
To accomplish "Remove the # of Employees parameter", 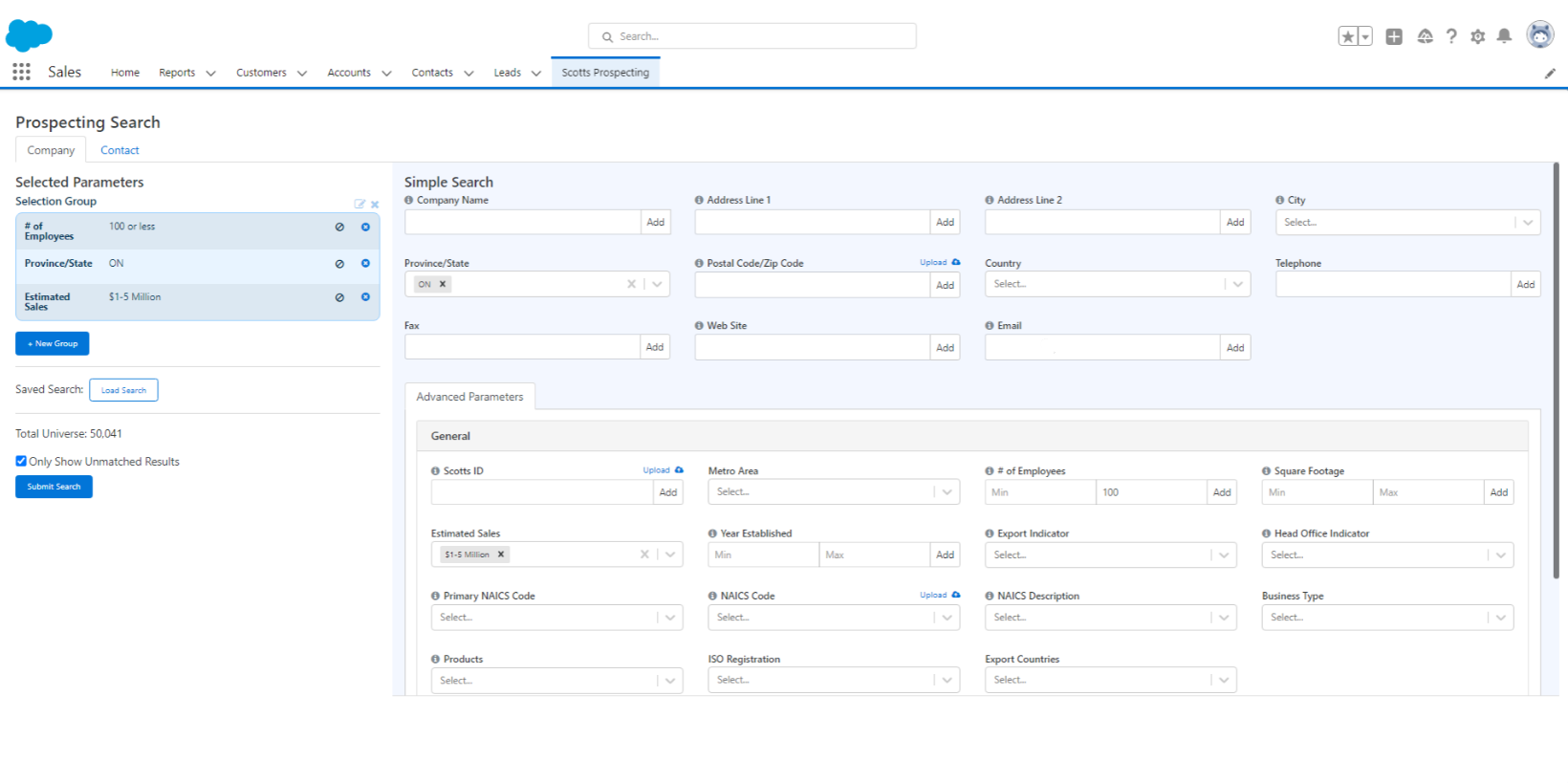I will [365, 227].
